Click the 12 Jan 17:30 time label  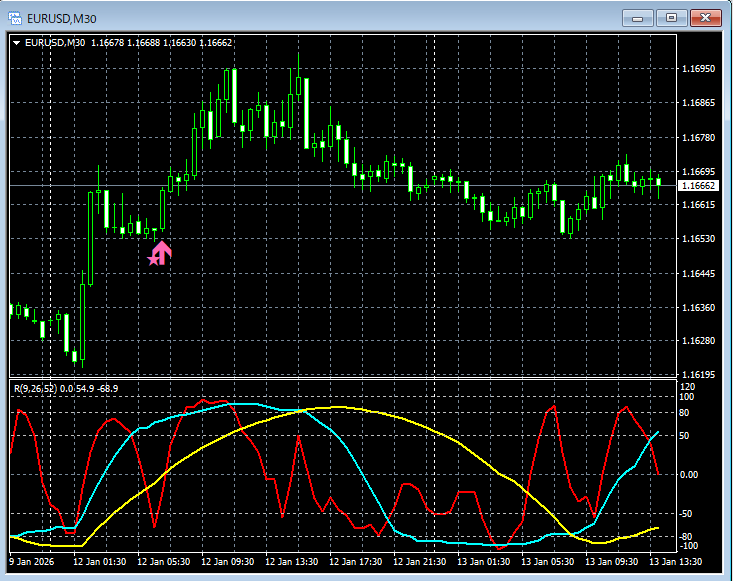(x=355, y=561)
